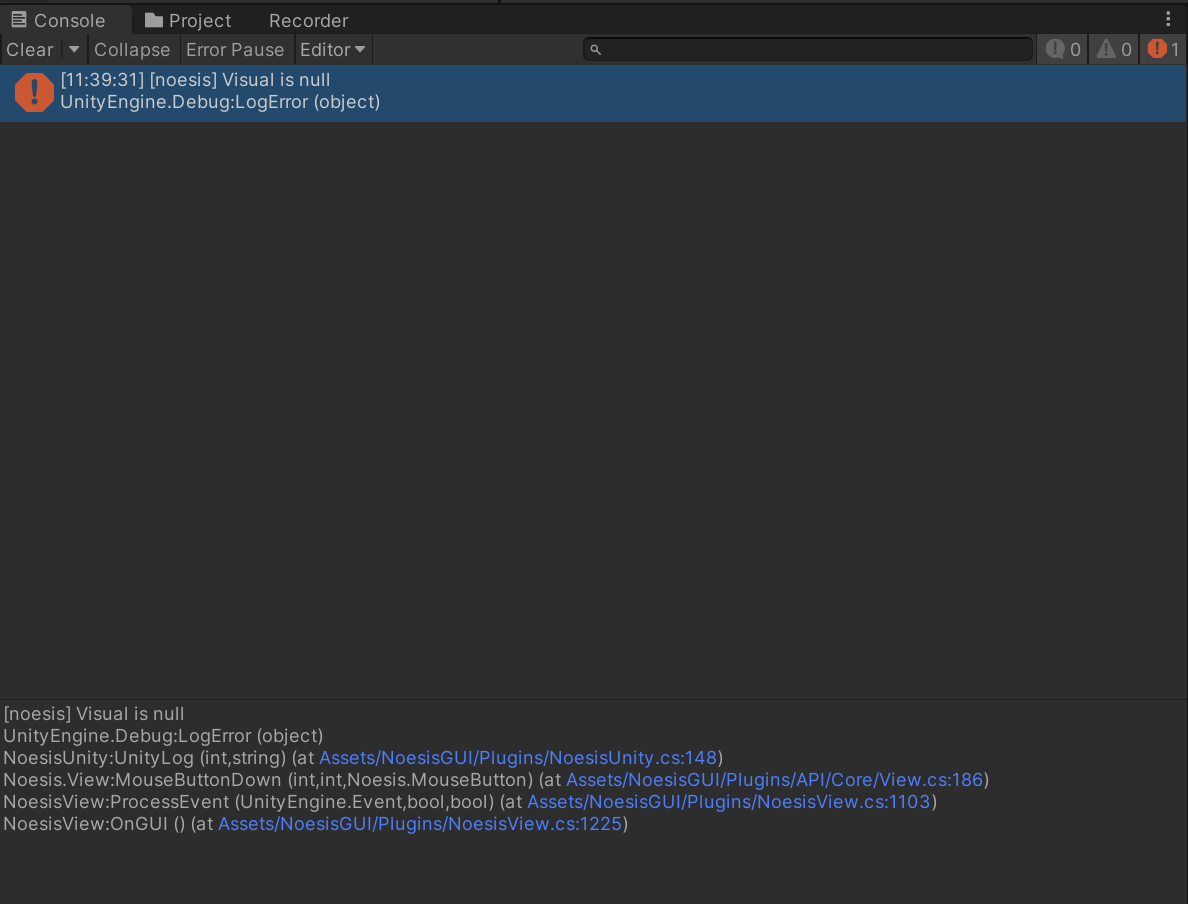Click the magnifier icon in the search box

[x=596, y=50]
